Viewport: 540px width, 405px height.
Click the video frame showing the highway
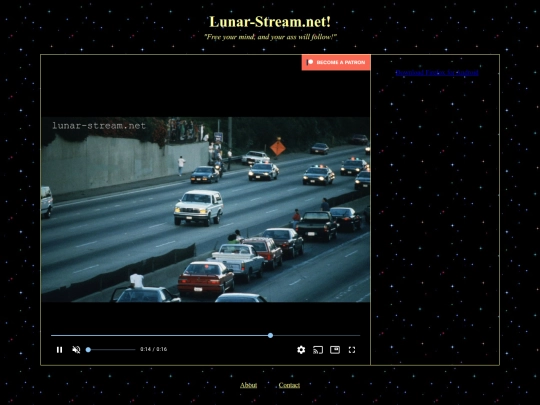coord(206,209)
